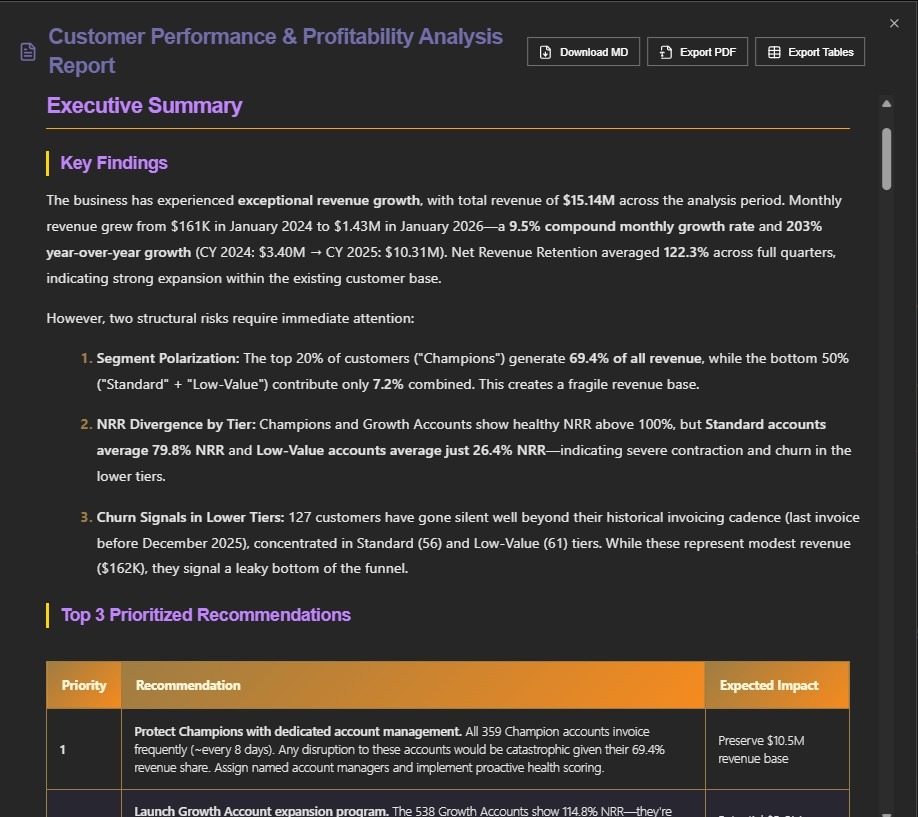Screen dimensions: 918x817
Task: Click the Priority column header
Action: click(83, 685)
